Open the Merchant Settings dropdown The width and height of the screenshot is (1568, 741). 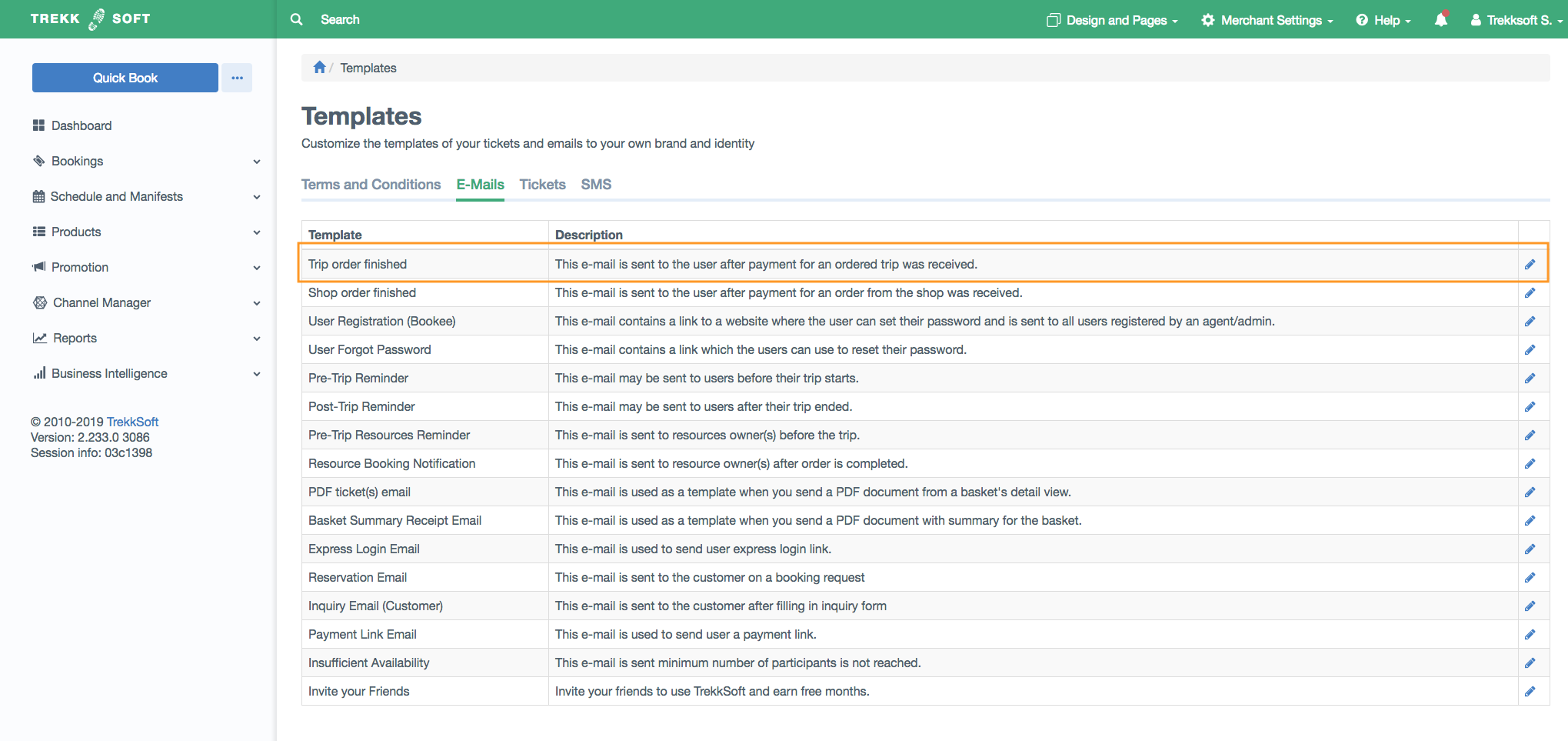tap(1267, 20)
